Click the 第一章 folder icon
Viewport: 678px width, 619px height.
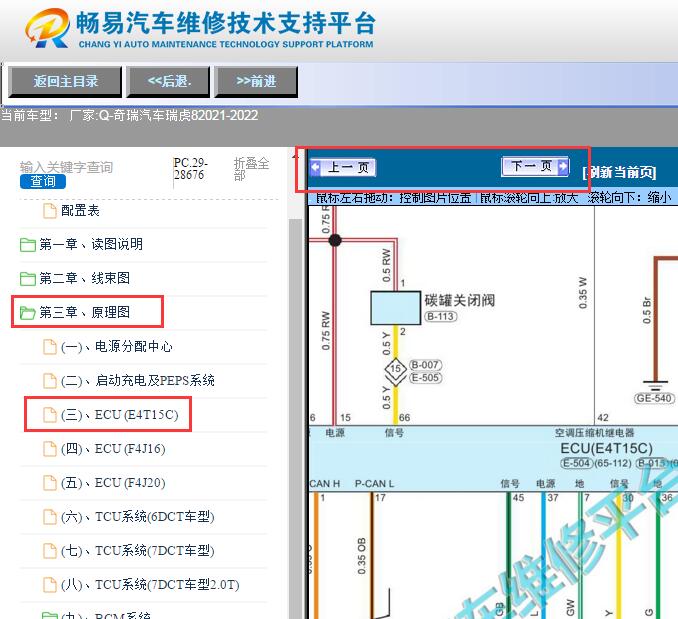pyautogui.click(x=28, y=245)
